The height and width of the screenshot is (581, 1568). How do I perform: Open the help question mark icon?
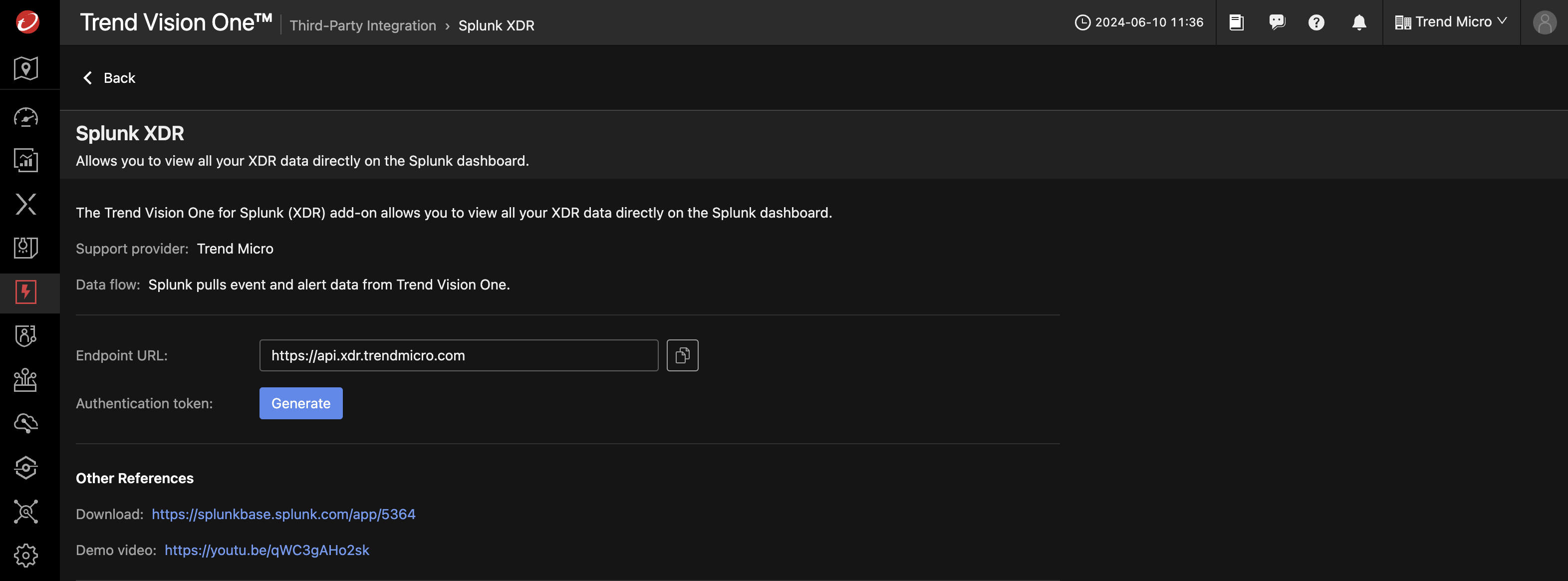[1316, 22]
